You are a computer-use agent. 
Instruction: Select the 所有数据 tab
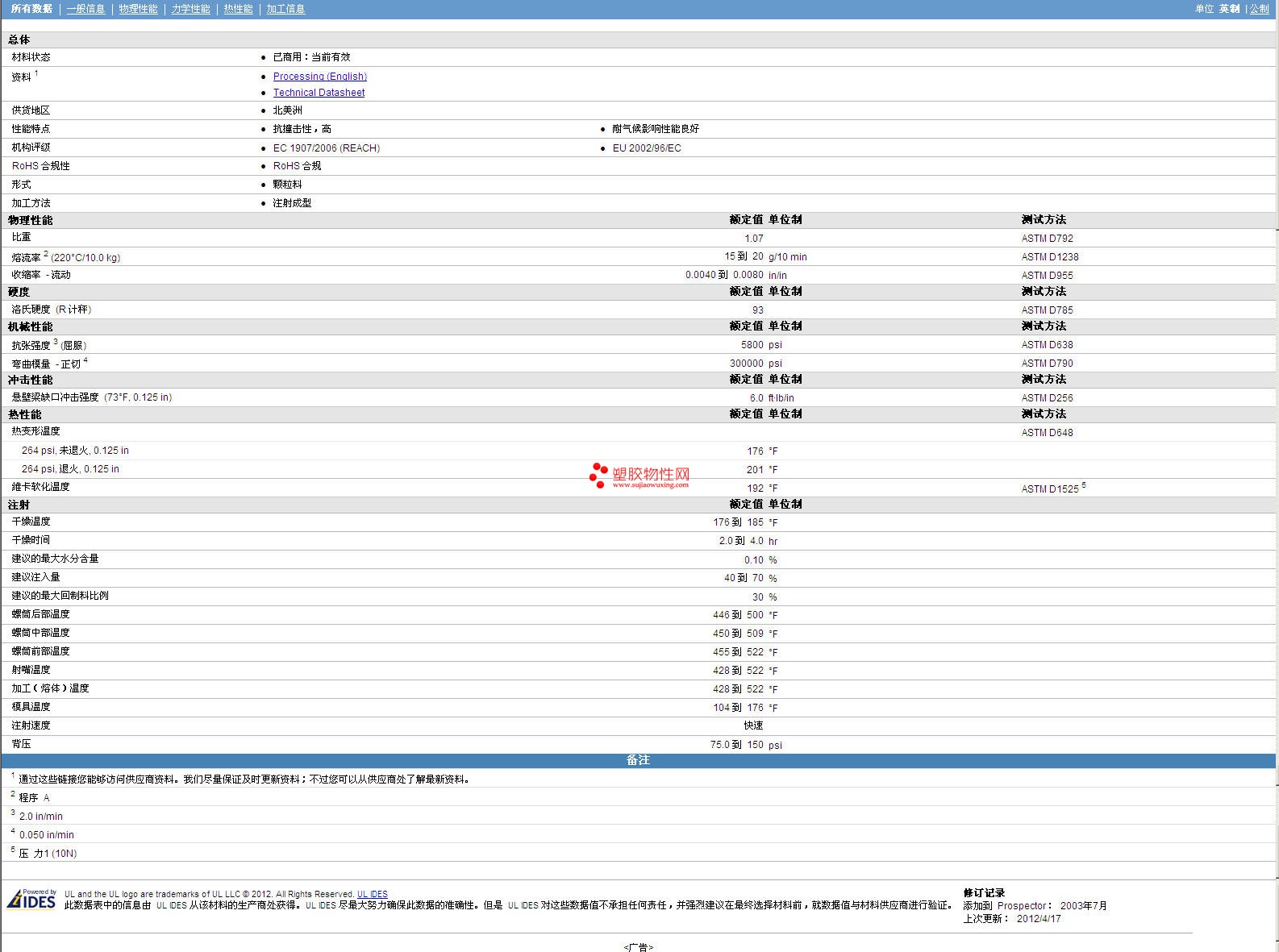coord(31,9)
